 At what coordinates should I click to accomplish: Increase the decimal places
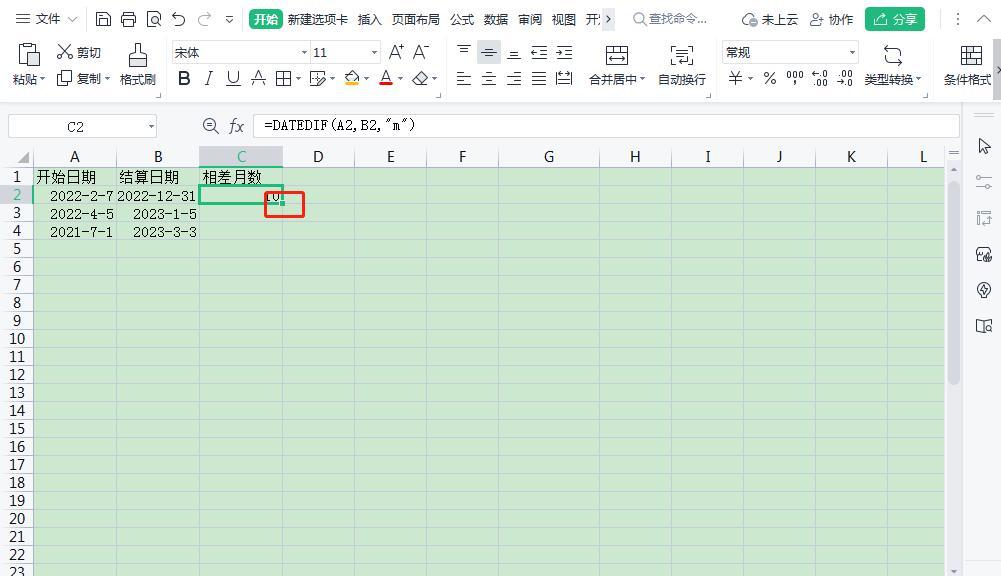click(x=820, y=79)
